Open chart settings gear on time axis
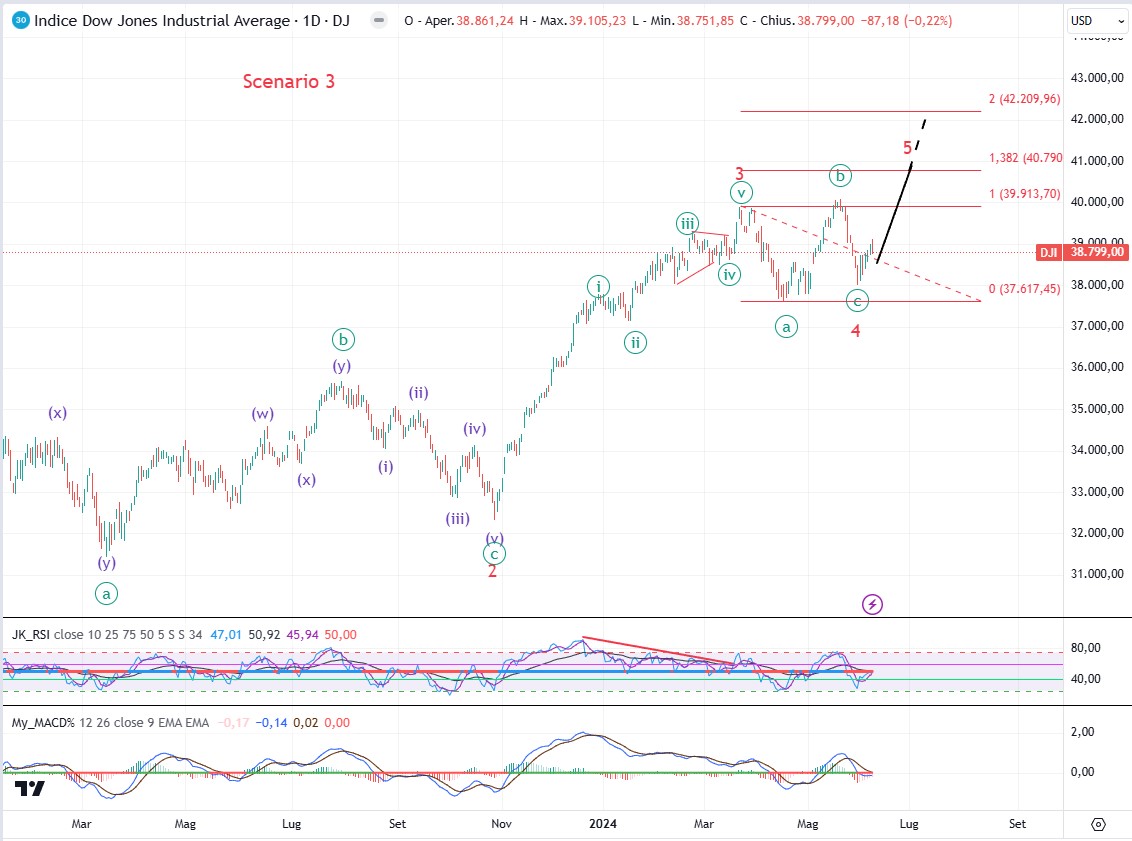This screenshot has width=1132, height=841. tap(1098, 824)
